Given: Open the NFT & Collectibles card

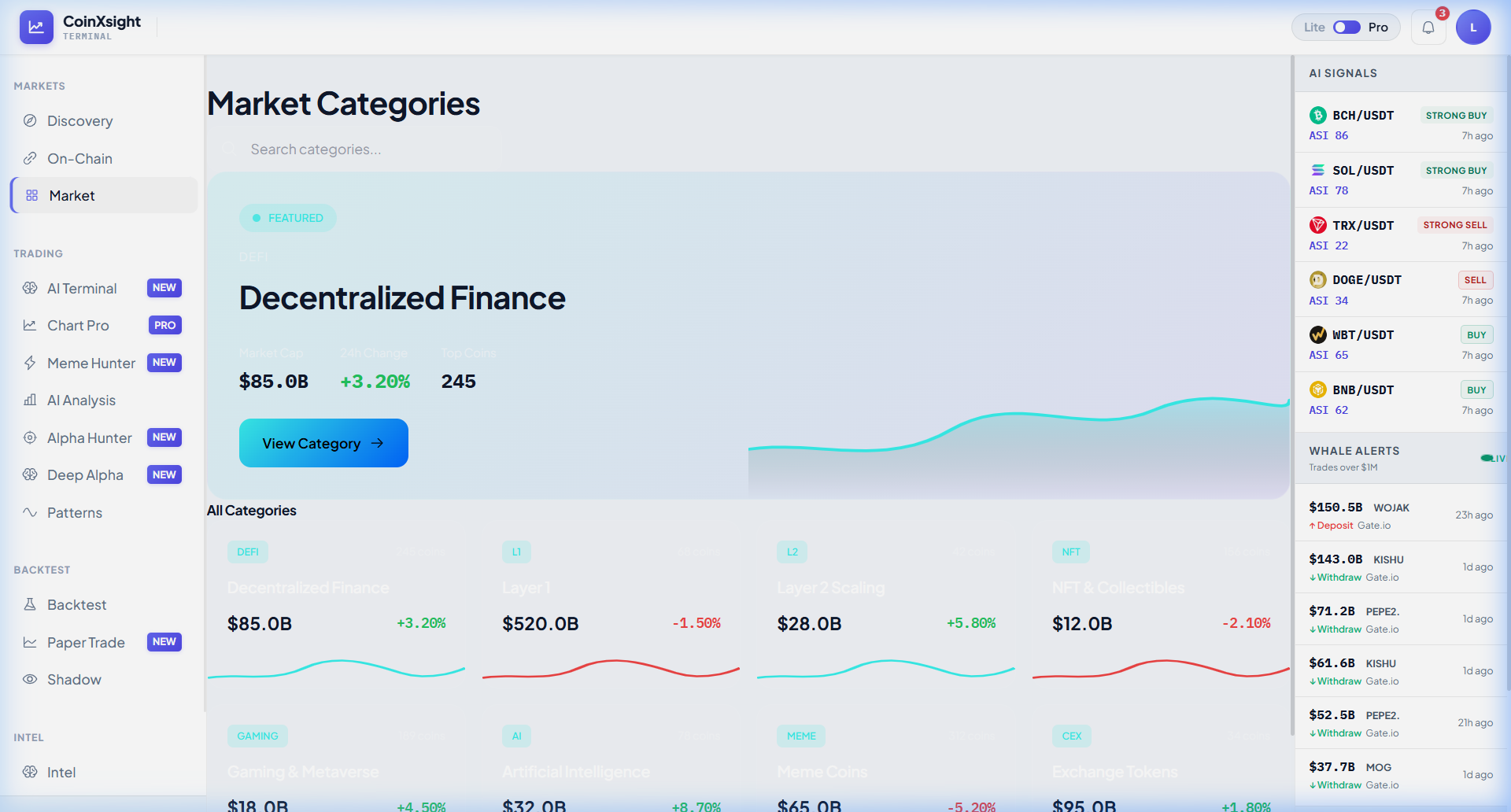Looking at the screenshot, I should tap(1161, 611).
